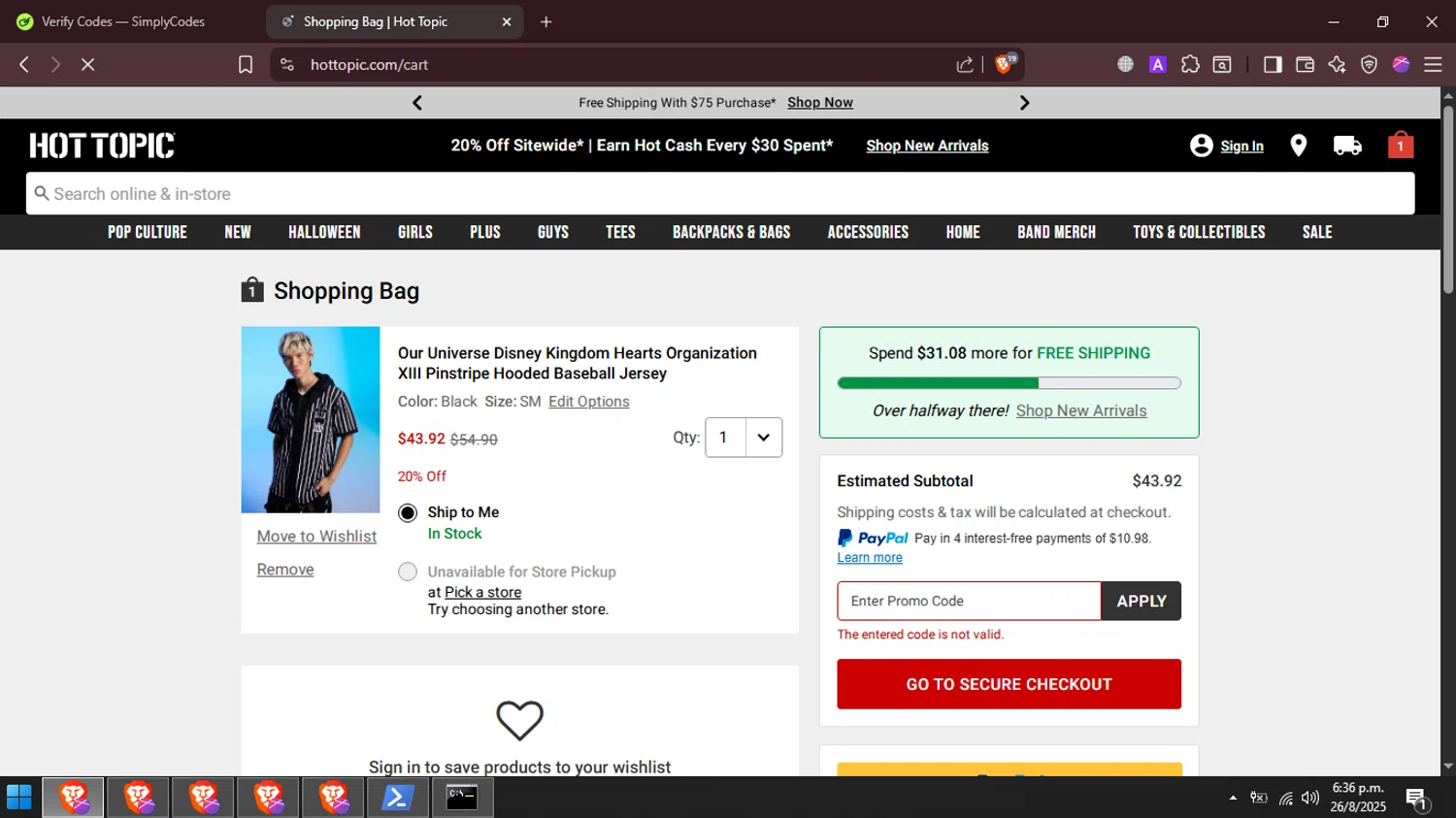The image size is (1456, 818).
Task: Open the SALE menu
Action: click(x=1317, y=232)
